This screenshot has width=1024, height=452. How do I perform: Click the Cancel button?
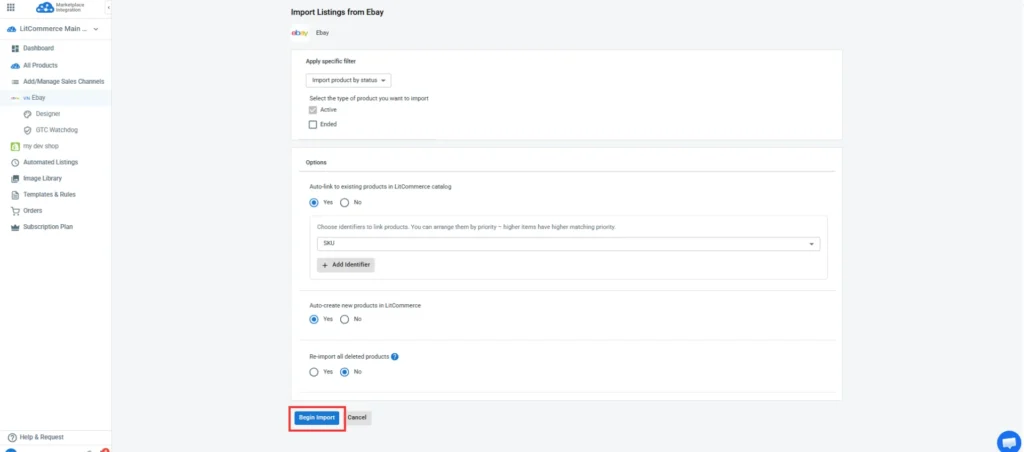coord(357,417)
